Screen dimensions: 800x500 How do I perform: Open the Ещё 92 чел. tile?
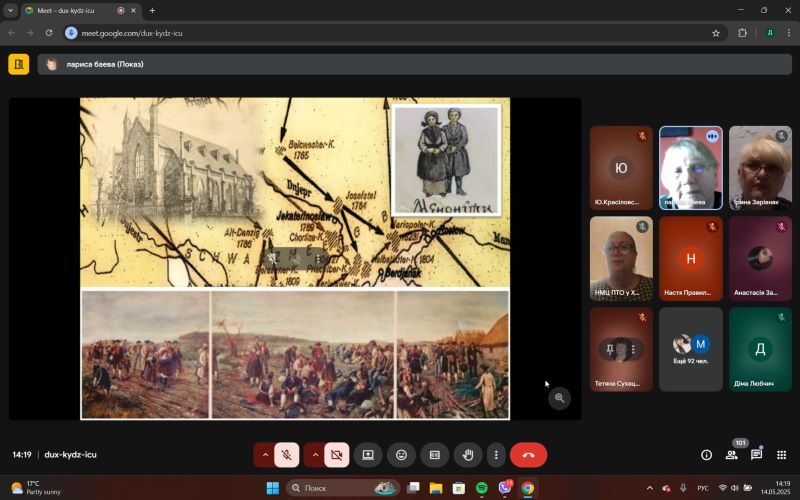pos(691,349)
